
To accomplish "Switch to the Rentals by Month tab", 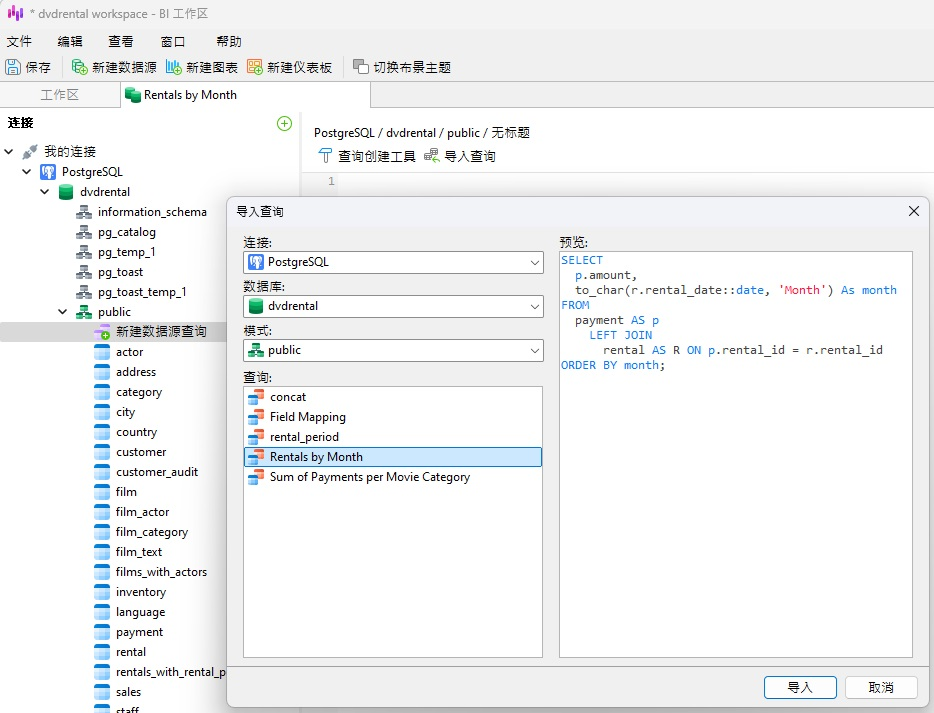I will pos(245,95).
